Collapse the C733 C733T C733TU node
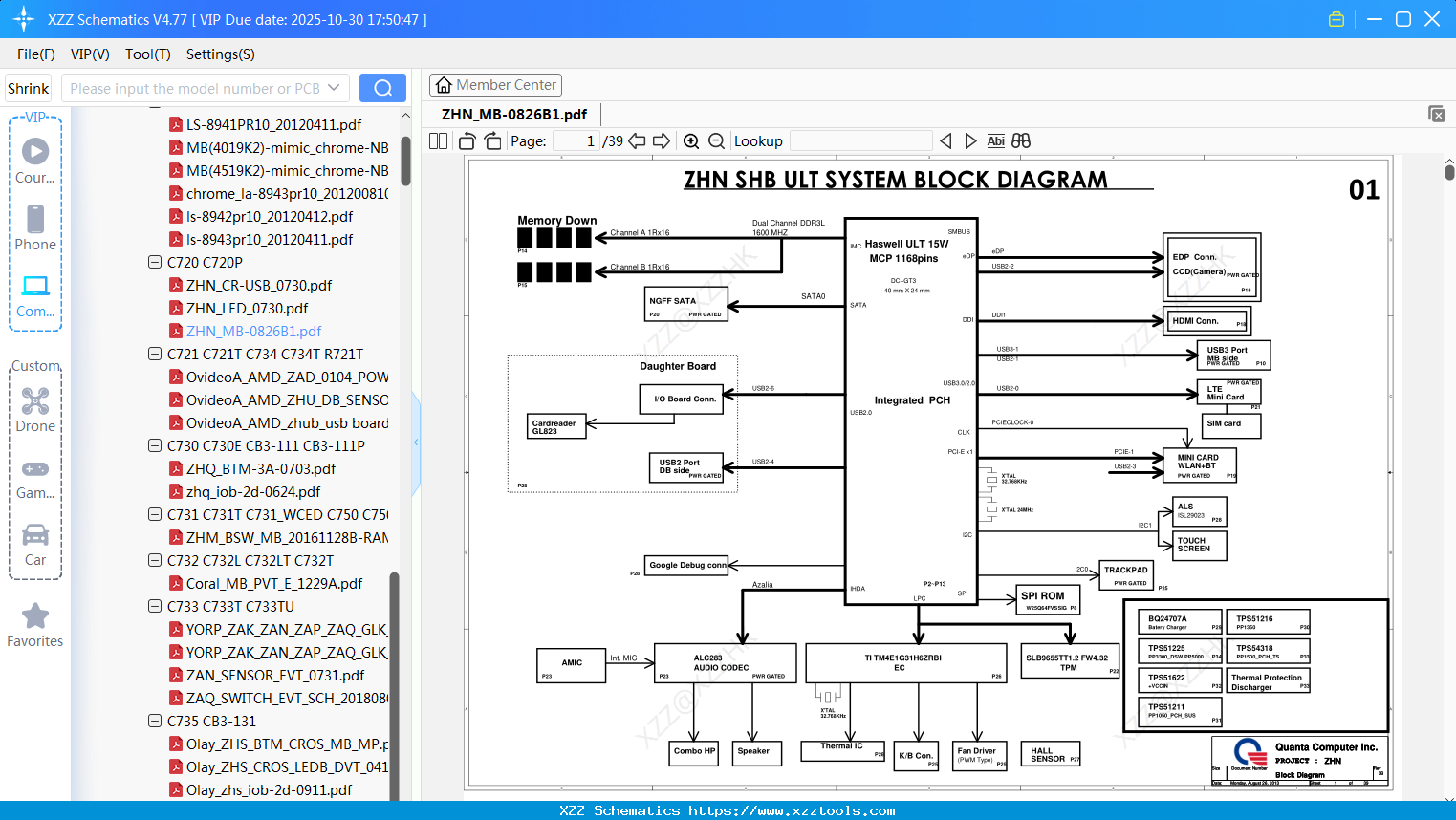This screenshot has height=820, width=1456. click(155, 606)
